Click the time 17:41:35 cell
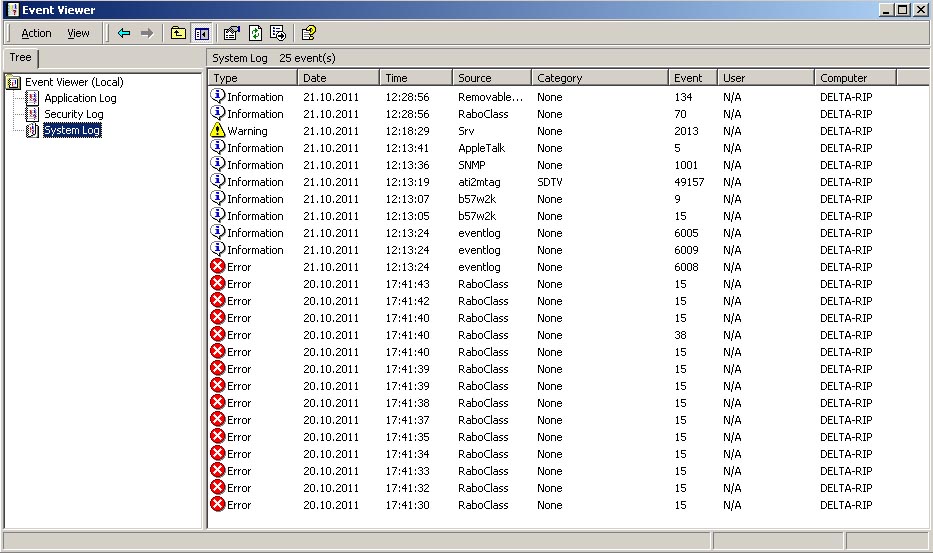933x553 pixels. 407,437
